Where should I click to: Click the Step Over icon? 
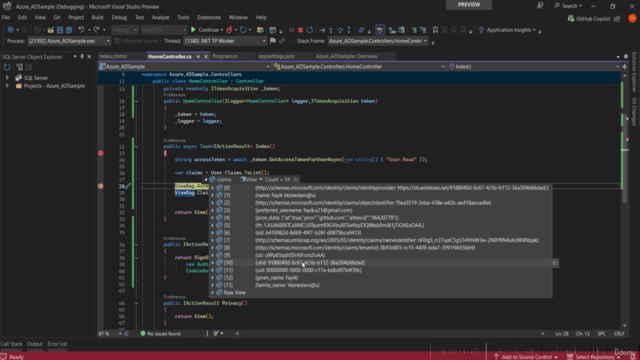[340, 30]
